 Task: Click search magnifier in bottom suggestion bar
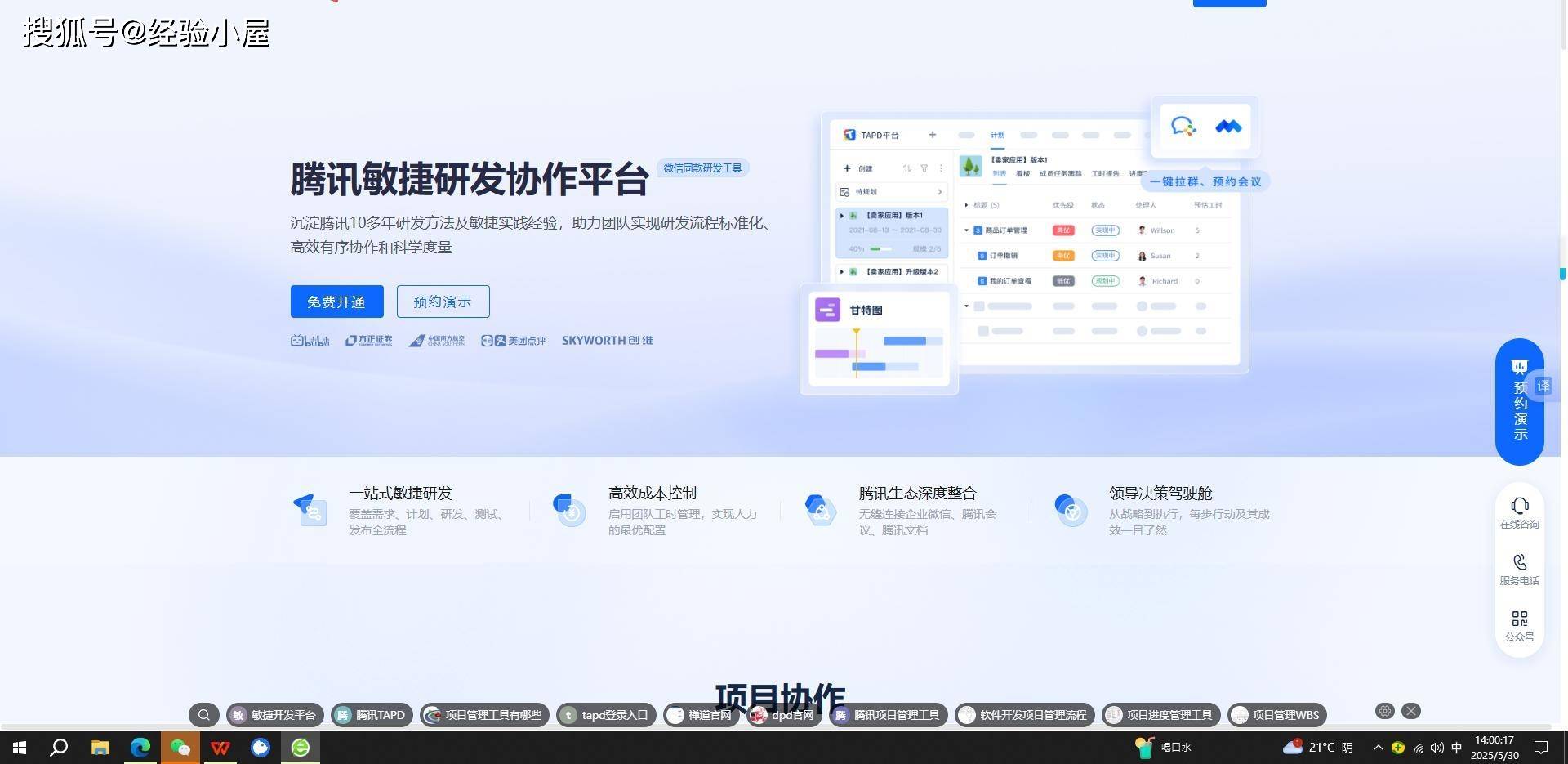click(x=204, y=715)
